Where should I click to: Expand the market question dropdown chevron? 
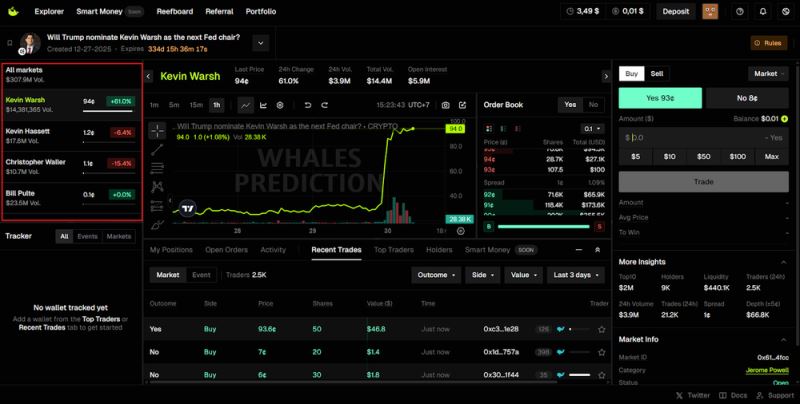261,43
